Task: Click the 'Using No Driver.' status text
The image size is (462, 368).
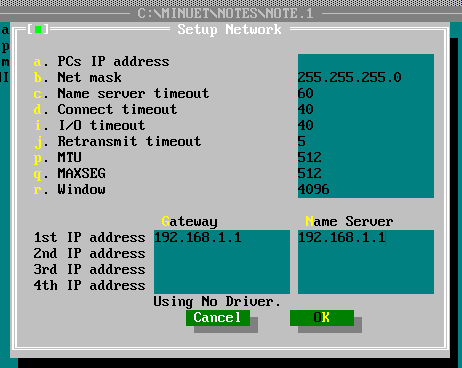Action: [x=217, y=302]
